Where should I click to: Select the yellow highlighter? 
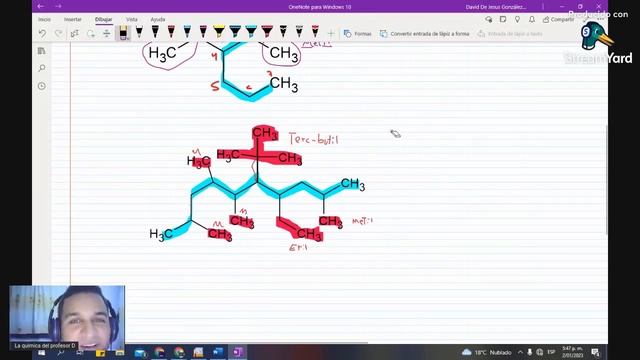pyautogui.click(x=219, y=32)
